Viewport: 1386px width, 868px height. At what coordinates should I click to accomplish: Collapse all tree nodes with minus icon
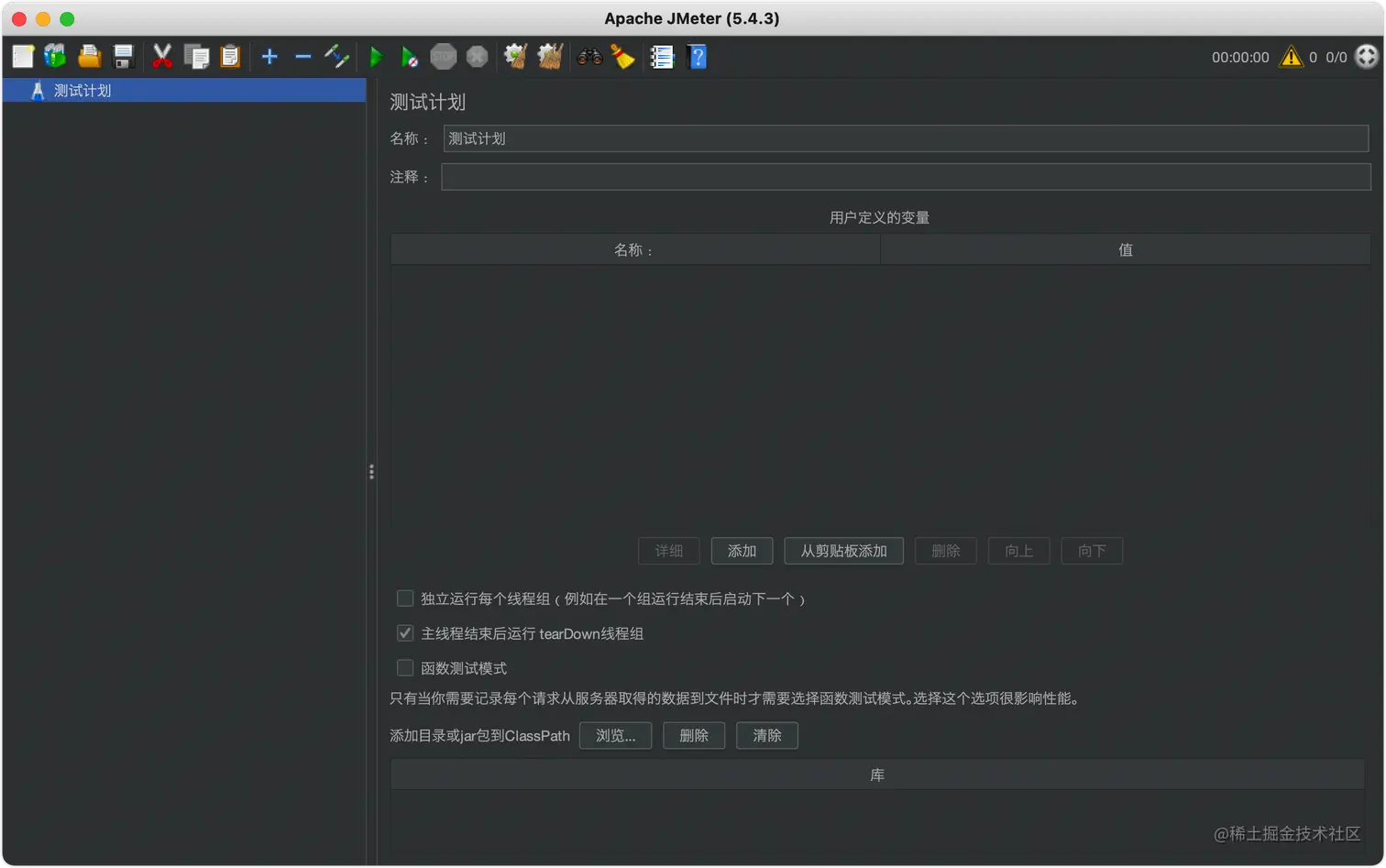pos(303,56)
